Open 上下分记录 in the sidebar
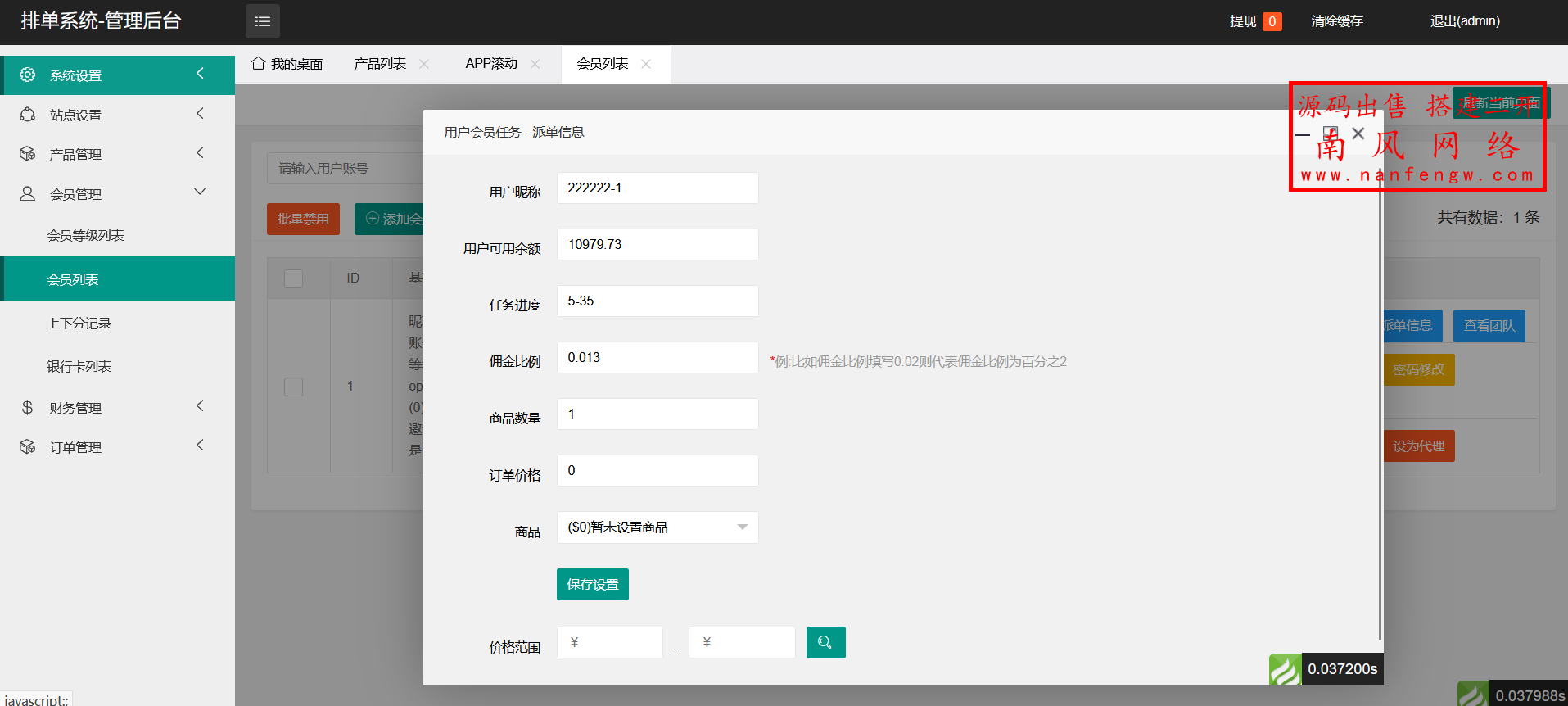This screenshot has width=1568, height=706. click(x=79, y=324)
